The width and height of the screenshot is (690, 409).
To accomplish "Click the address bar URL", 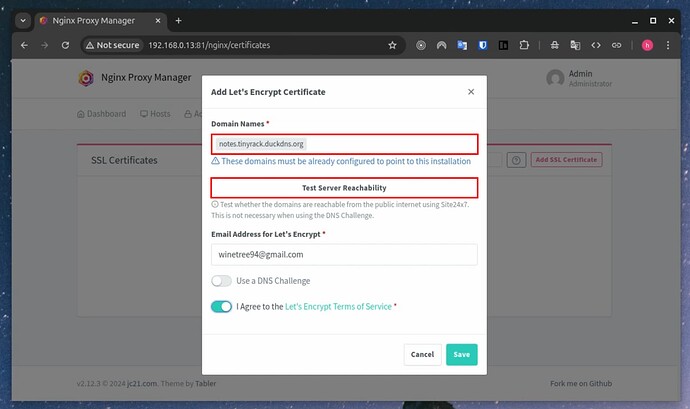I will pyautogui.click(x=209, y=45).
